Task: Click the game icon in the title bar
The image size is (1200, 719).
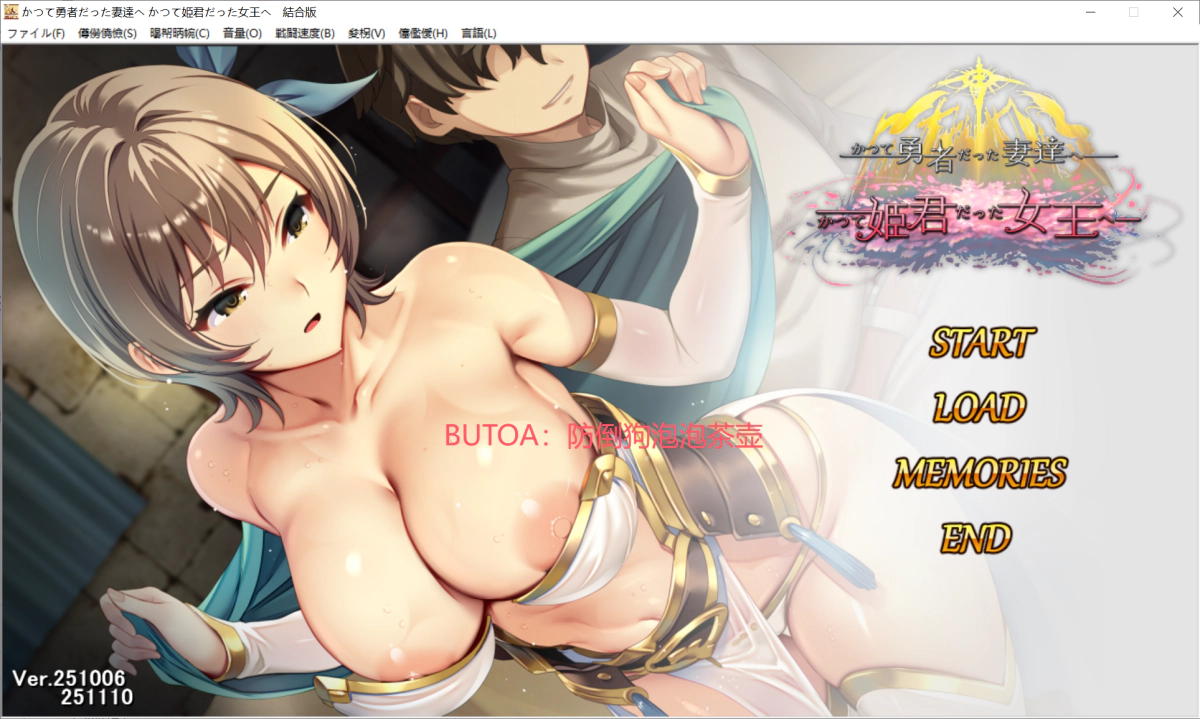Action: coord(12,12)
